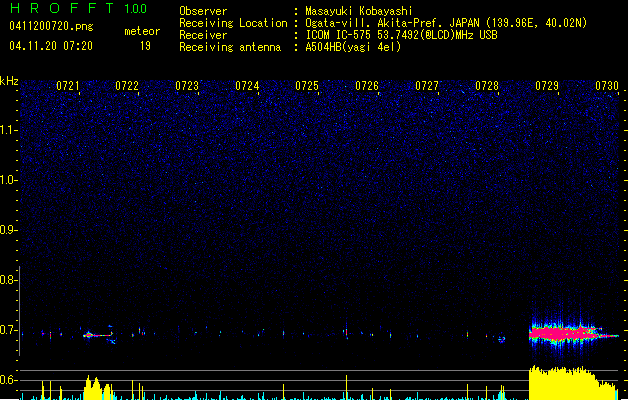Click the 0.7 kHz frequency axis label
Screen dimensions: 629x400
tap(8, 330)
